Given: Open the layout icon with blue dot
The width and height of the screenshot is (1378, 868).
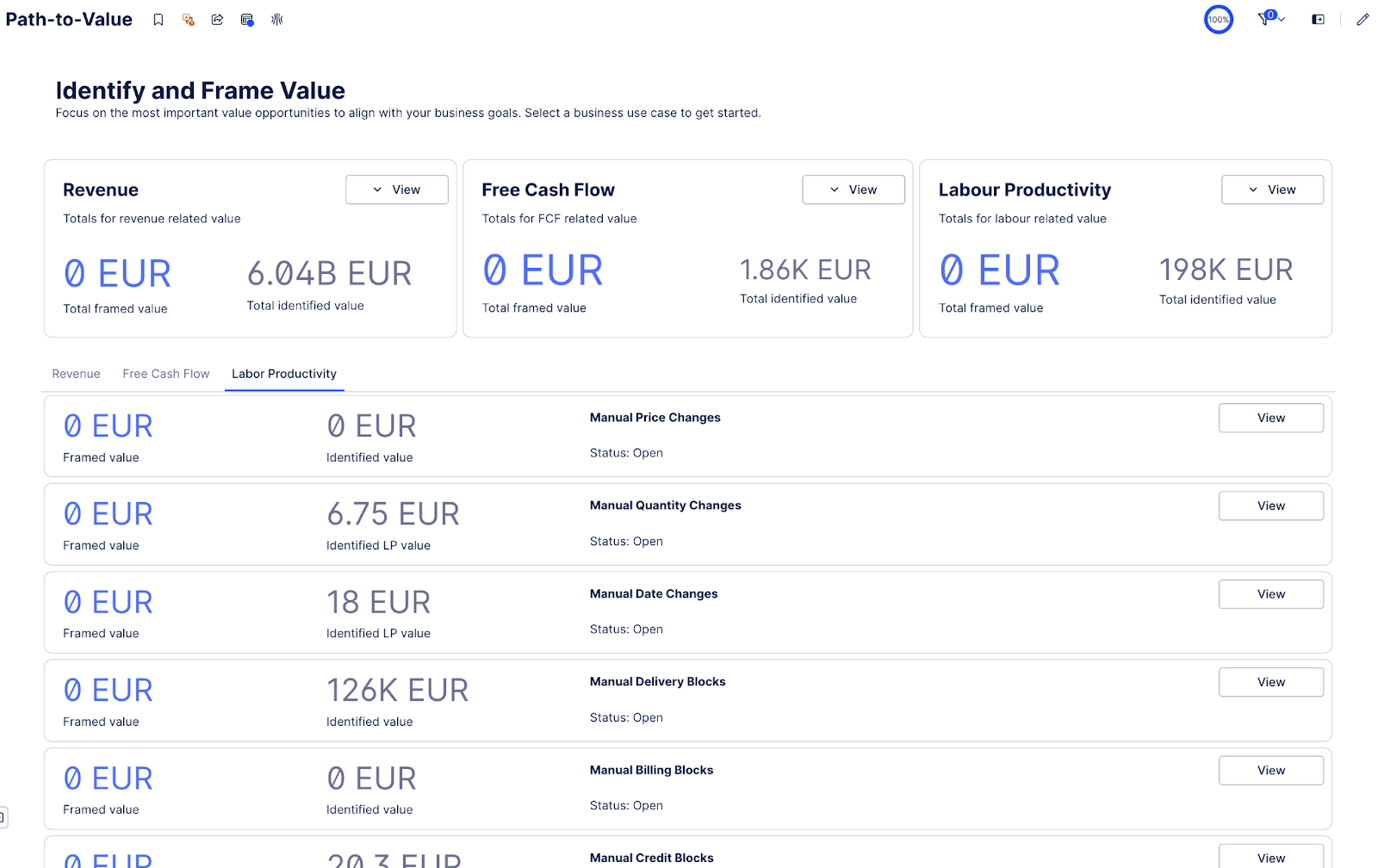Looking at the screenshot, I should [247, 20].
